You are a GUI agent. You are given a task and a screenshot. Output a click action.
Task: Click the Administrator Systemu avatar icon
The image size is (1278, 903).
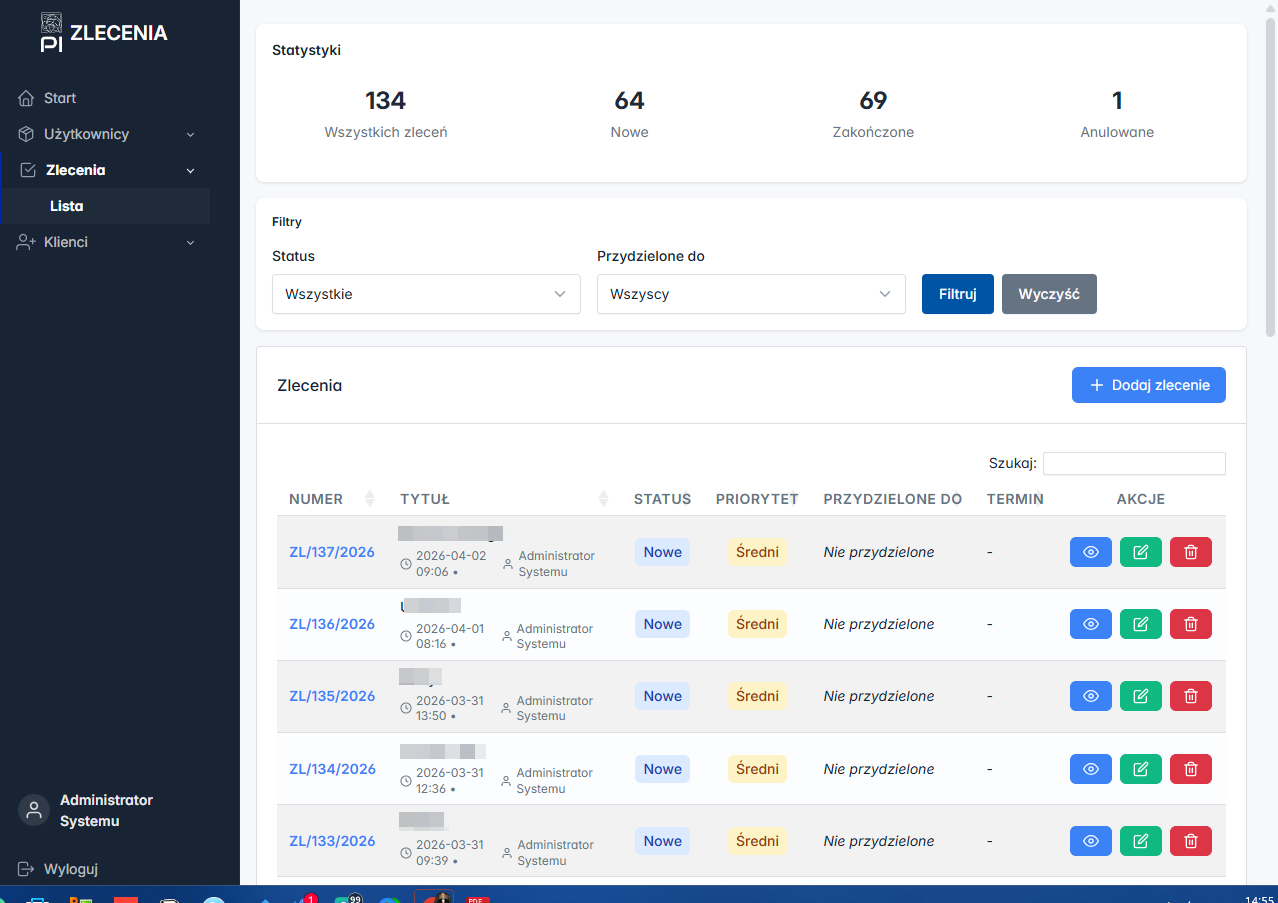34,810
